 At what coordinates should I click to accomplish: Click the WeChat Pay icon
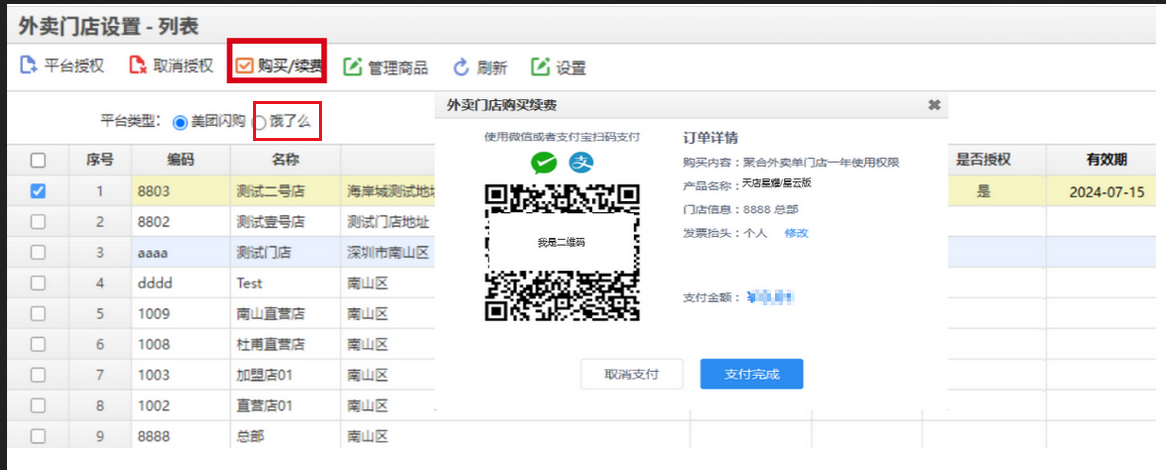[x=544, y=162]
